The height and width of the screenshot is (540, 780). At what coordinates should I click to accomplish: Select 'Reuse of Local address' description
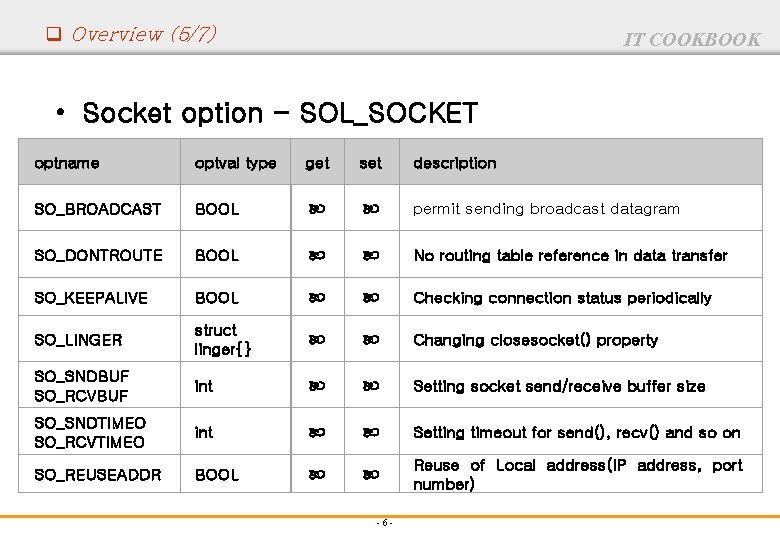(x=578, y=474)
